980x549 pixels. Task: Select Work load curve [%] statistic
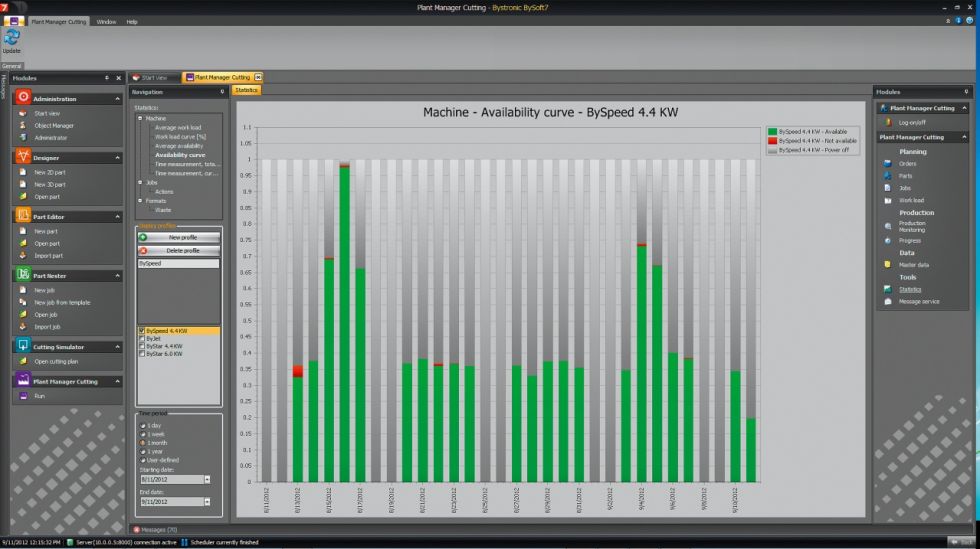click(x=180, y=136)
